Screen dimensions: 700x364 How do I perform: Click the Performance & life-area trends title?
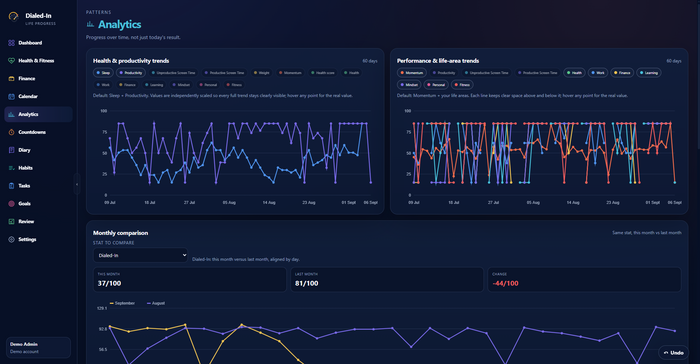[438, 61]
